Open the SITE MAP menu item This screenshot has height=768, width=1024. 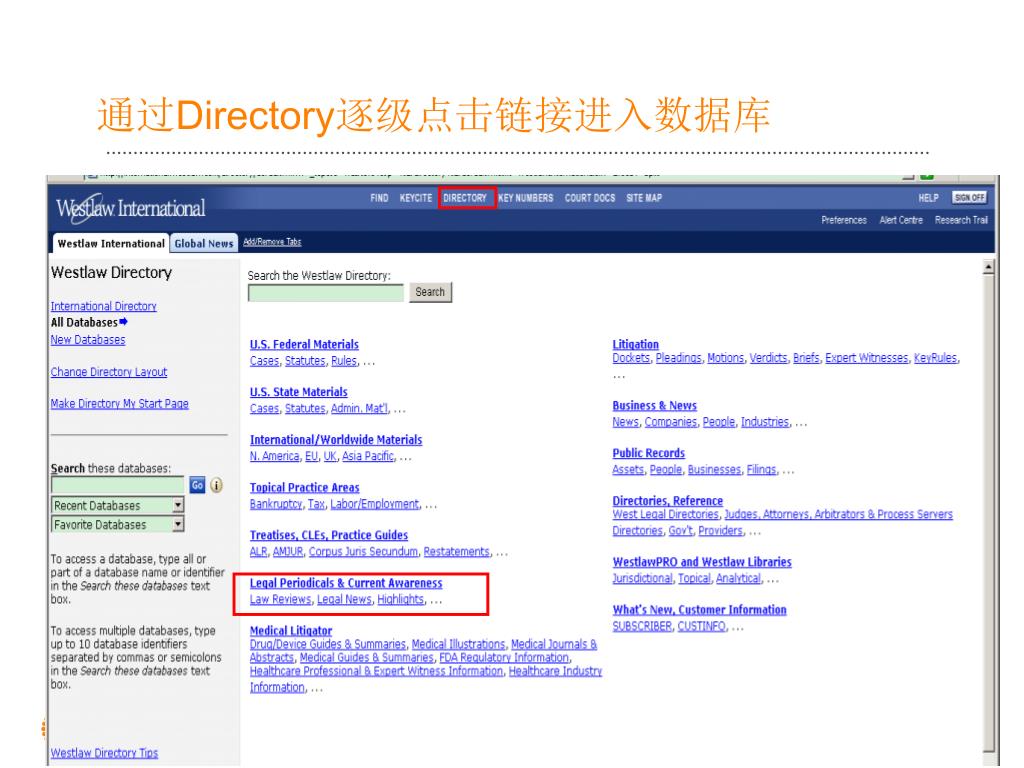pos(644,198)
